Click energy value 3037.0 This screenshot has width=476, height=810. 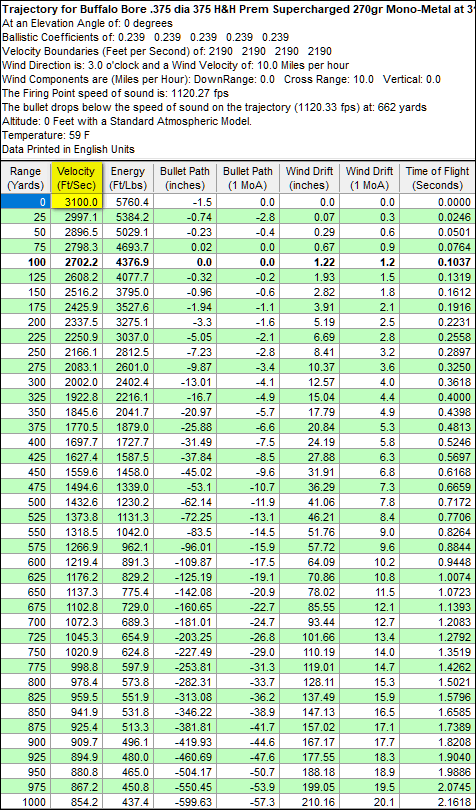tap(128, 337)
